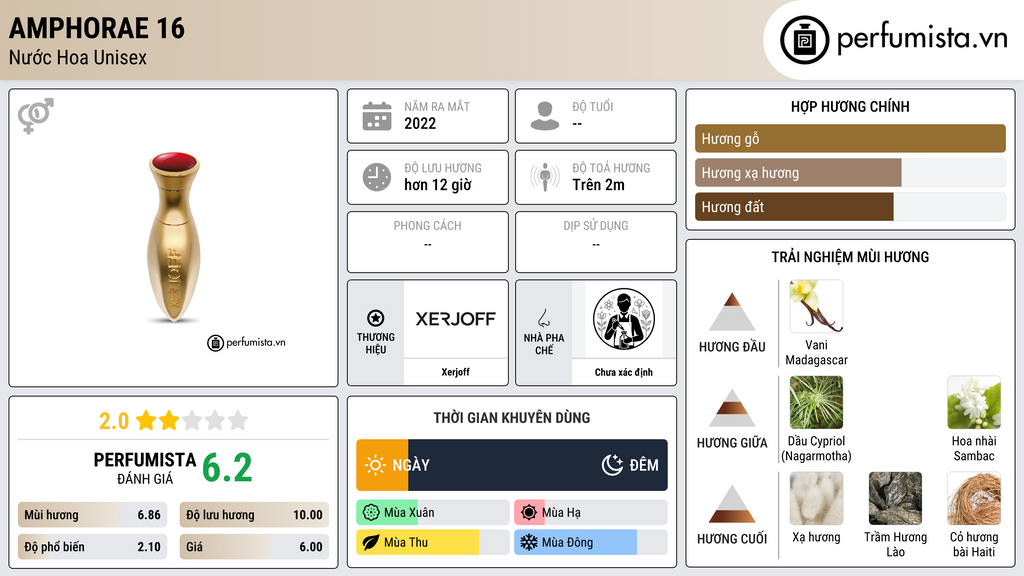This screenshot has height=576, width=1024.
Task: Click the Giá 6.00 score bar
Action: 254,547
